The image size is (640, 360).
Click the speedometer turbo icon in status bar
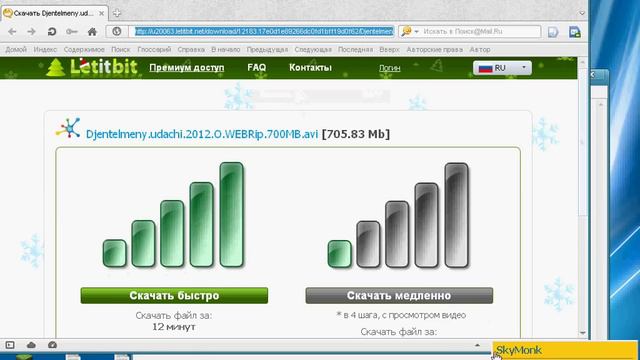pos(52,345)
